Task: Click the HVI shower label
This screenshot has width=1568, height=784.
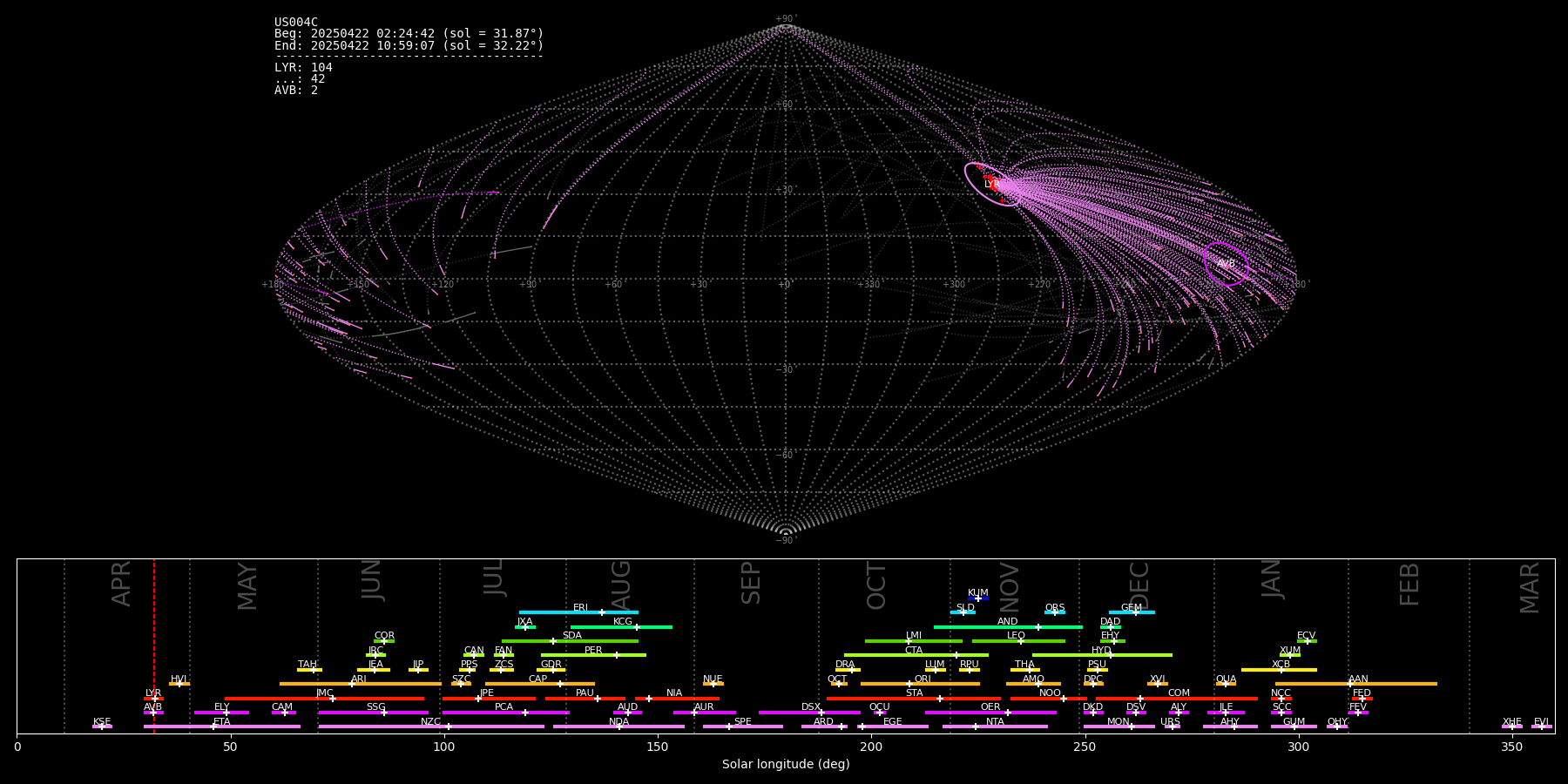Action: 179,679
